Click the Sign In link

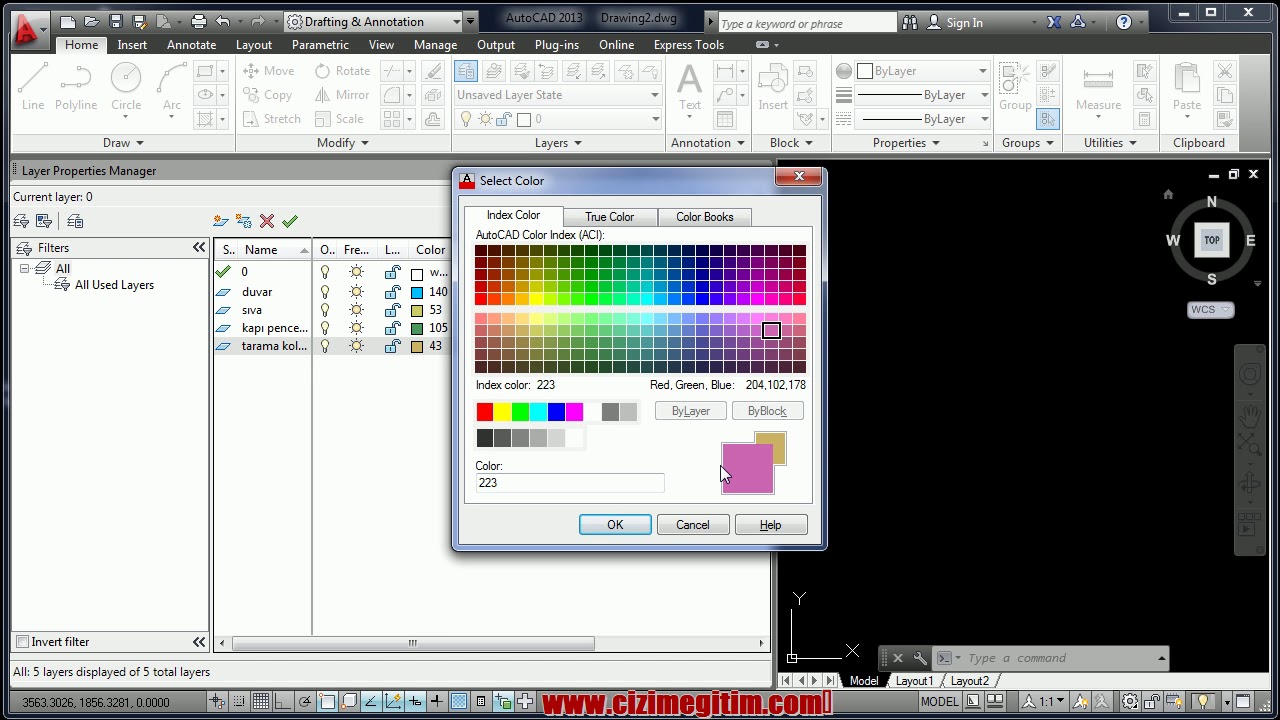(964, 22)
